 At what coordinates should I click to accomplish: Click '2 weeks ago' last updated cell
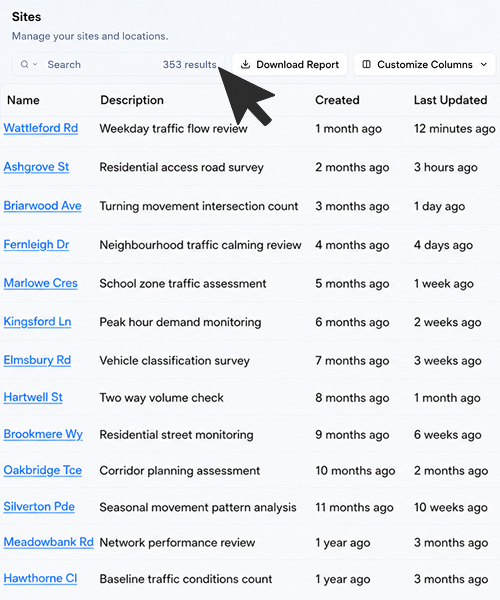pyautogui.click(x=448, y=322)
